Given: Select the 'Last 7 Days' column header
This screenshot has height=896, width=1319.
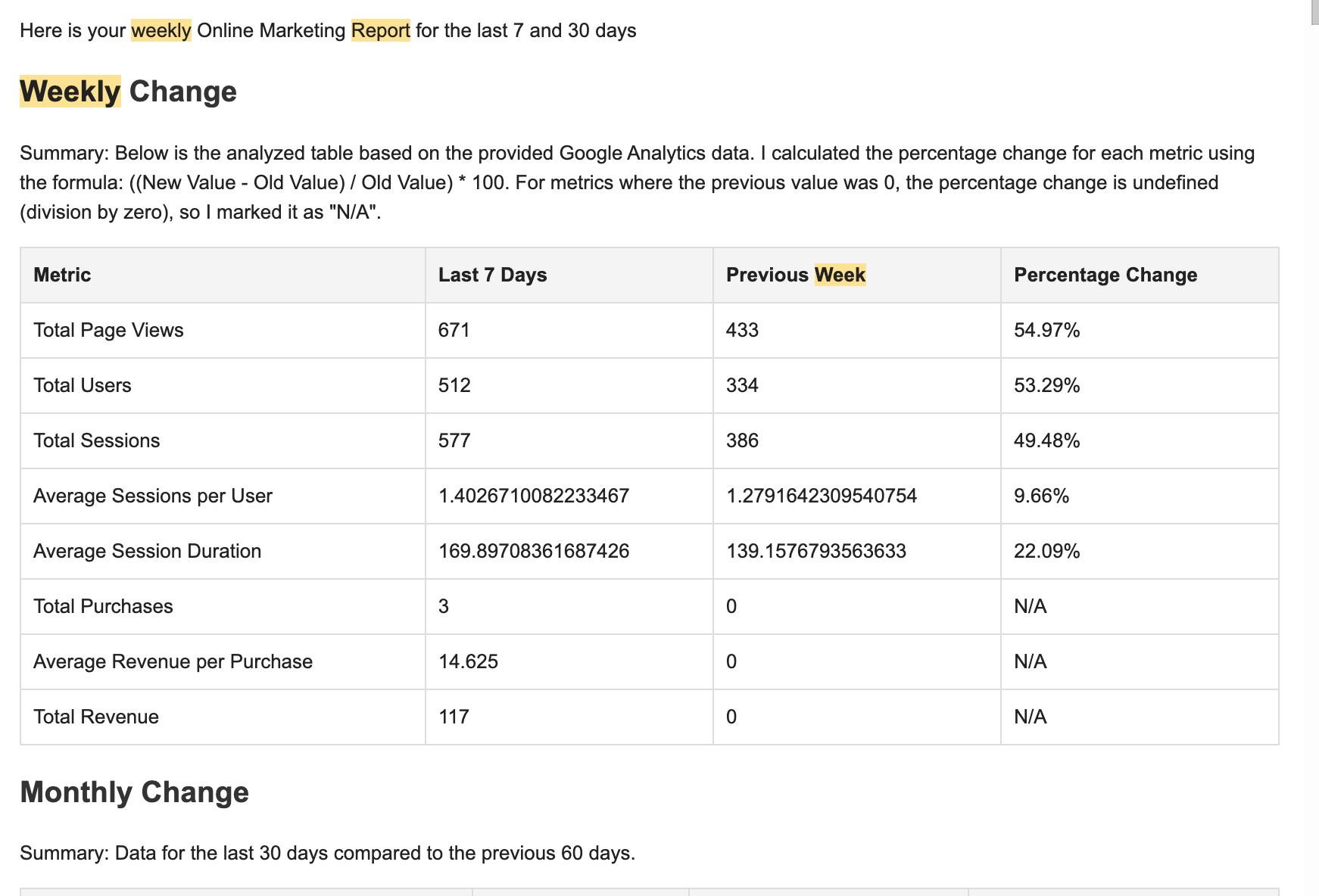Looking at the screenshot, I should click(x=492, y=275).
